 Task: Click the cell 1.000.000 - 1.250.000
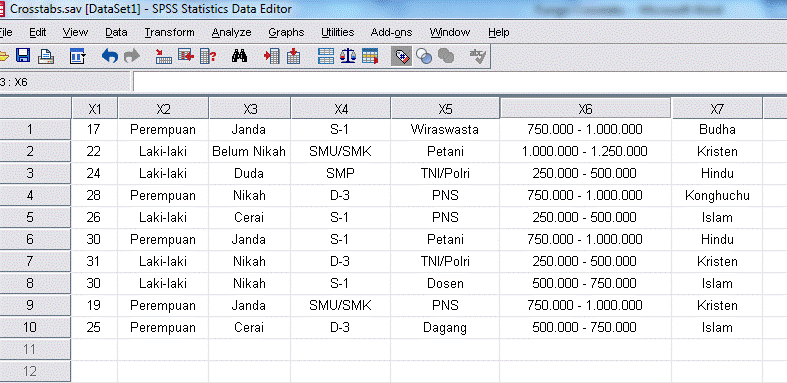pyautogui.click(x=585, y=152)
